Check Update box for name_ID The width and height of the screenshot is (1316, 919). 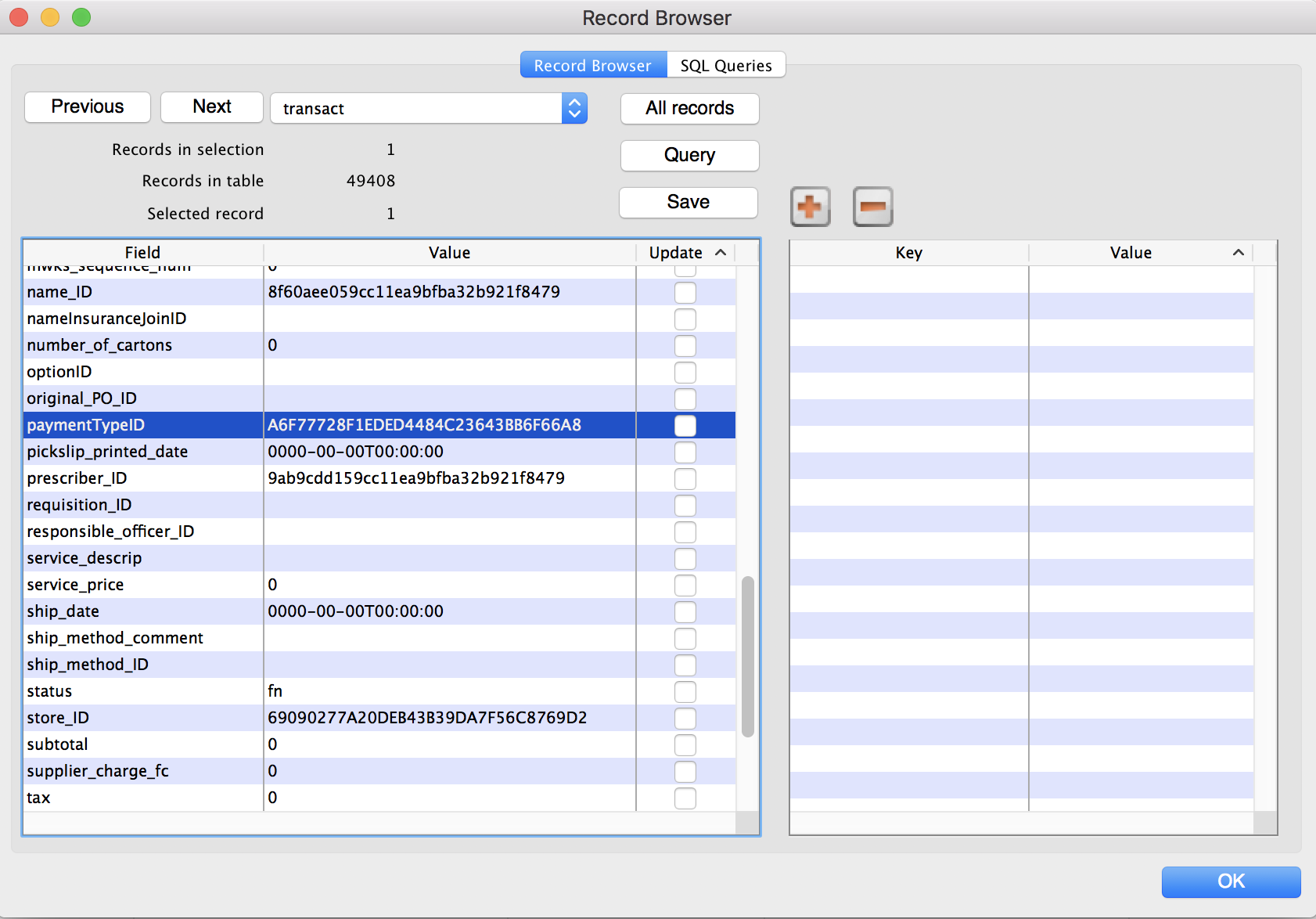(685, 293)
